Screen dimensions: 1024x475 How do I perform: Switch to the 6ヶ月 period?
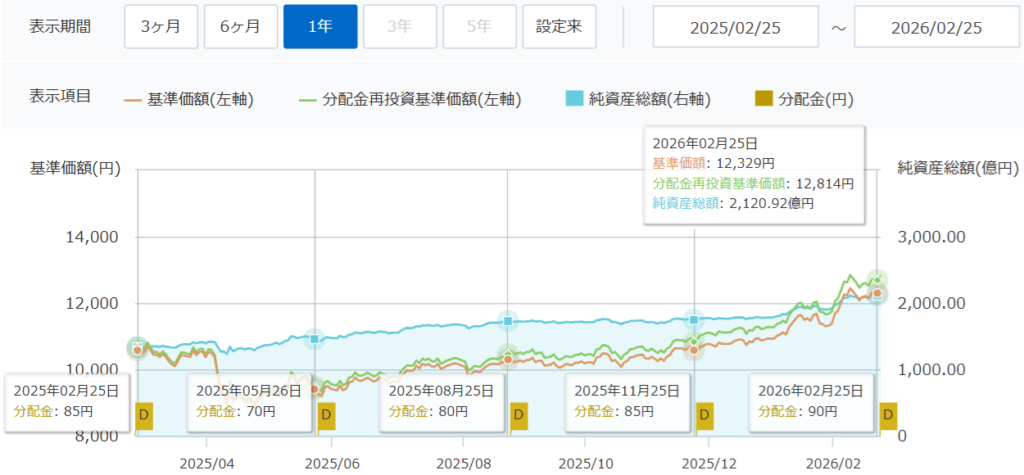240,27
